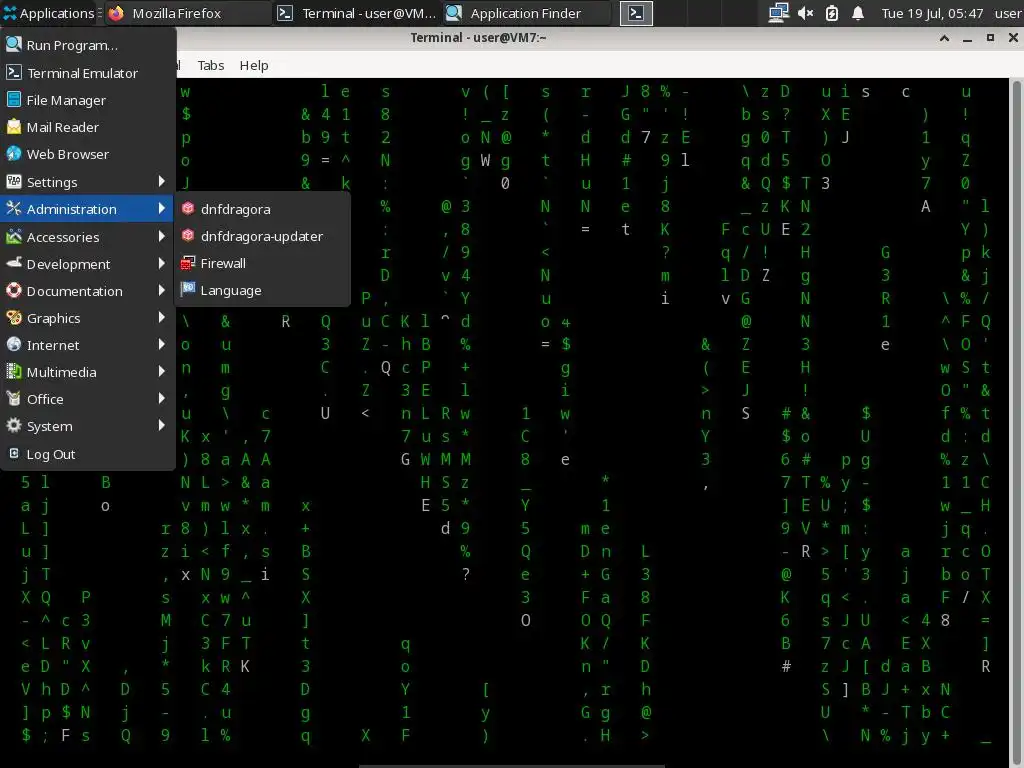Click the Documentation lifebuoy icon
Screen dimensions: 1024x768
pos(14,290)
